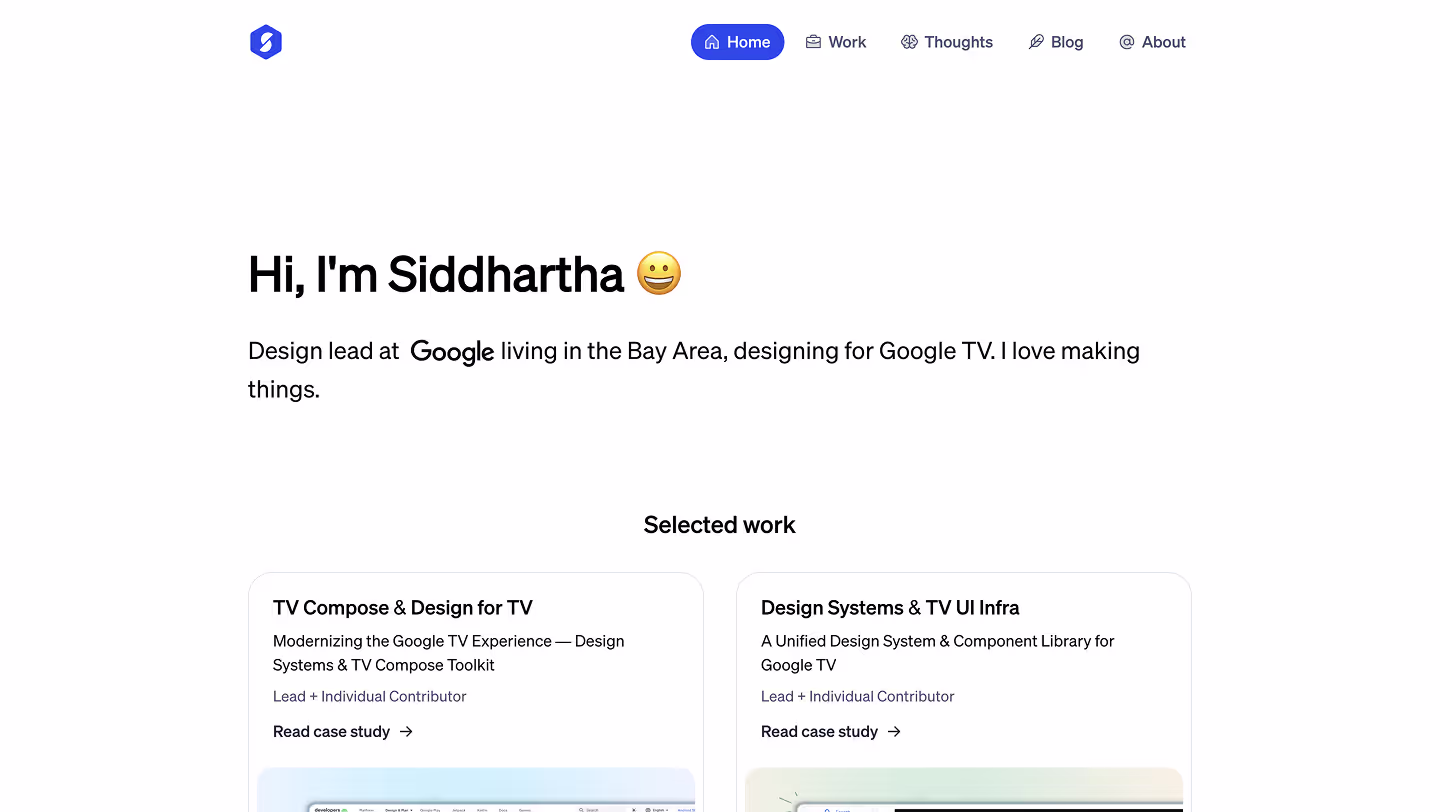
Task: Click the blue S logo in the header
Action: (265, 42)
